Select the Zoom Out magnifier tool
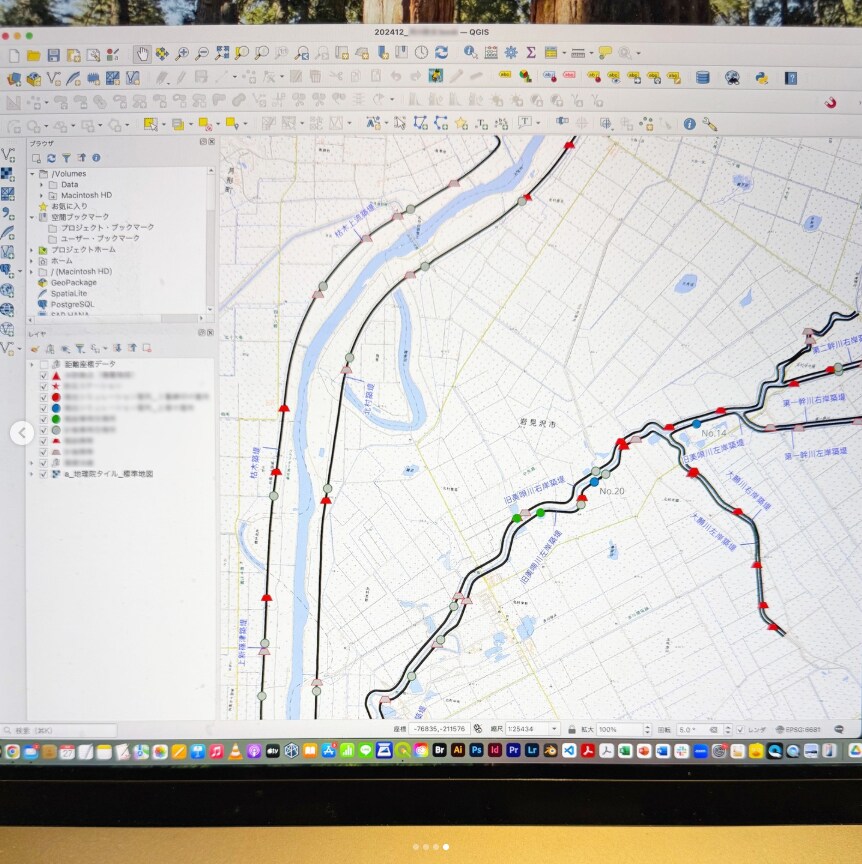Screen dimensions: 862x864 202,53
